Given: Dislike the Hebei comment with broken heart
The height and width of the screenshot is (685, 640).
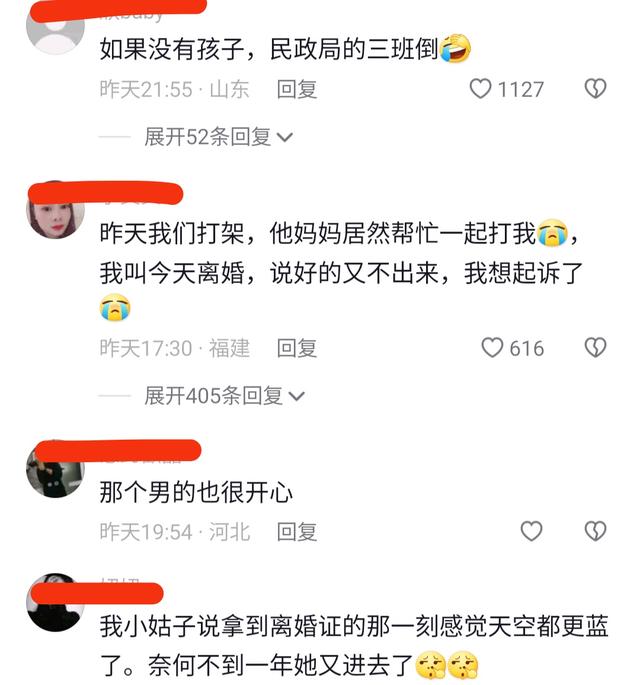Looking at the screenshot, I should click(x=595, y=531).
